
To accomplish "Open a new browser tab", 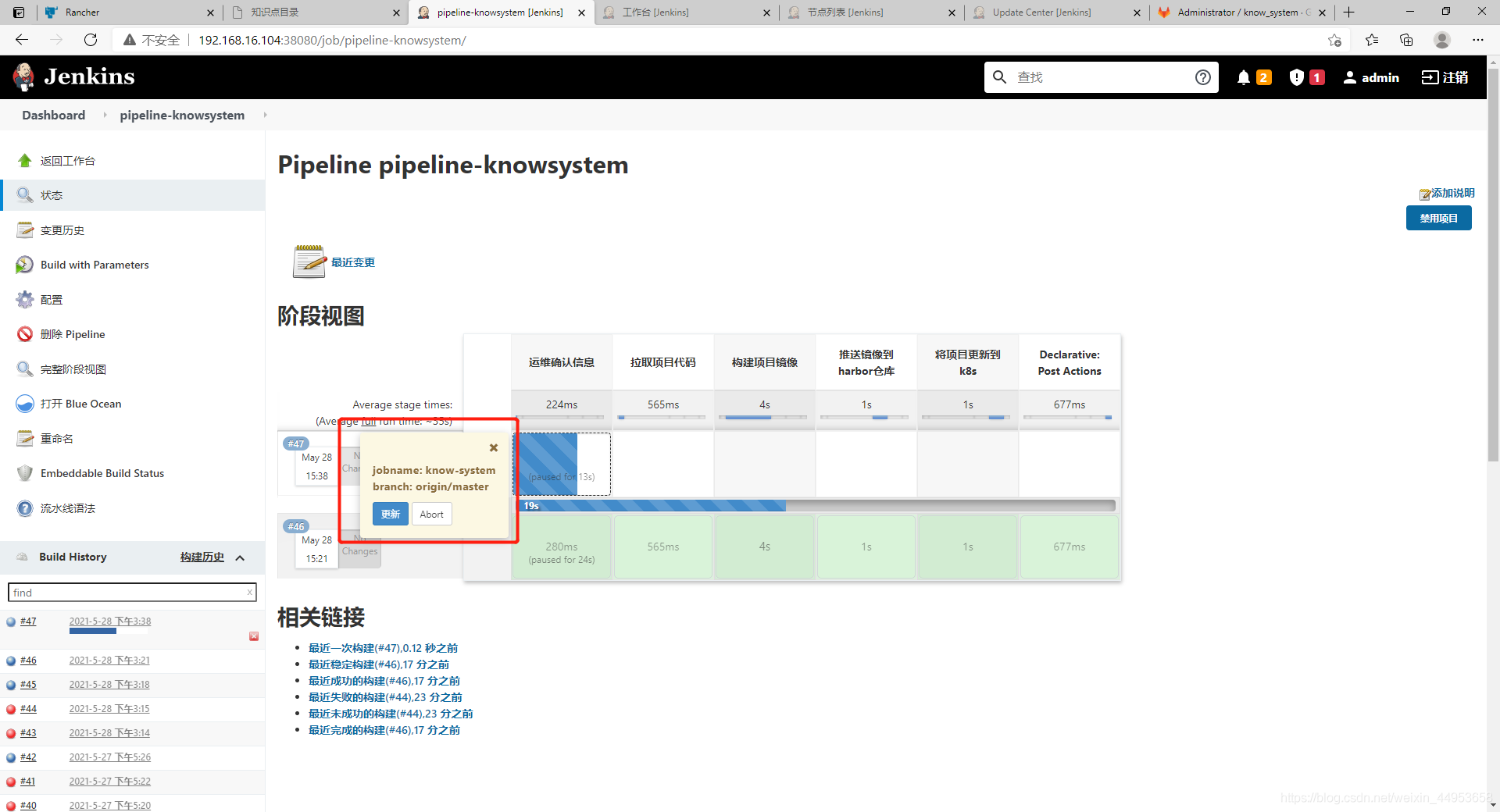I will point(1349,12).
